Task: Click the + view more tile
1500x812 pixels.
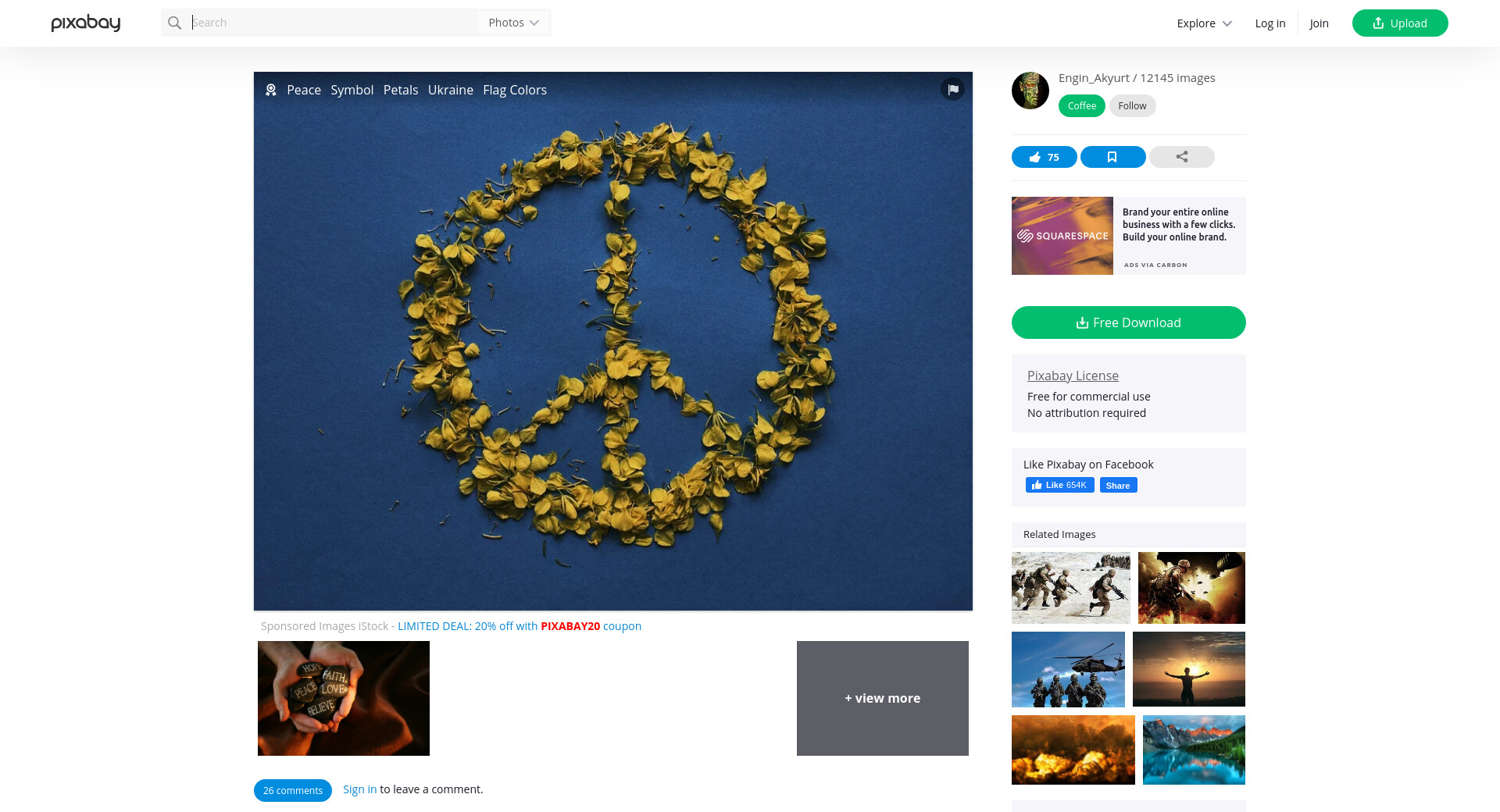Action: [883, 698]
